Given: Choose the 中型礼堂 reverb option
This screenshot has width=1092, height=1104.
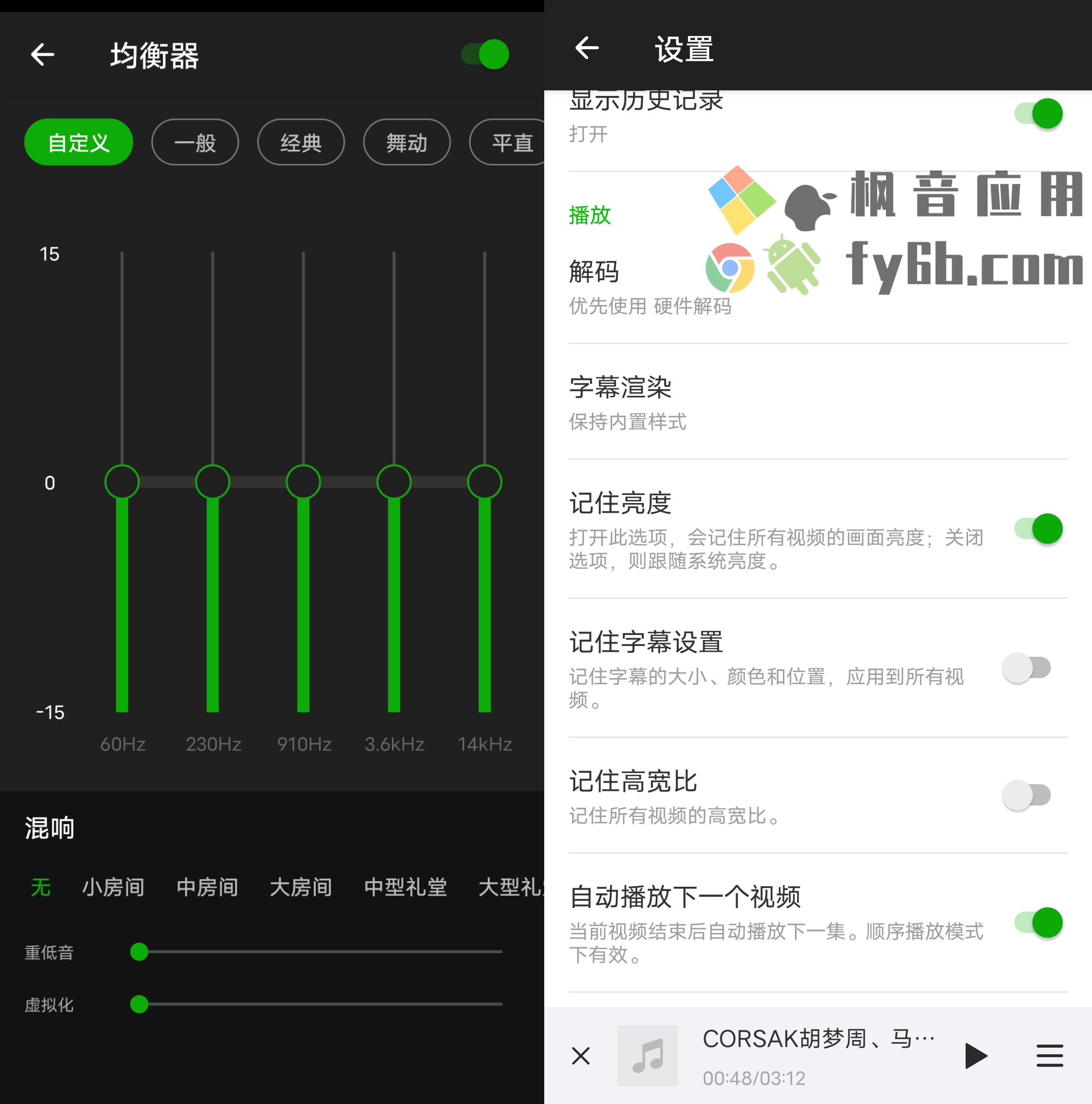Looking at the screenshot, I should point(406,887).
